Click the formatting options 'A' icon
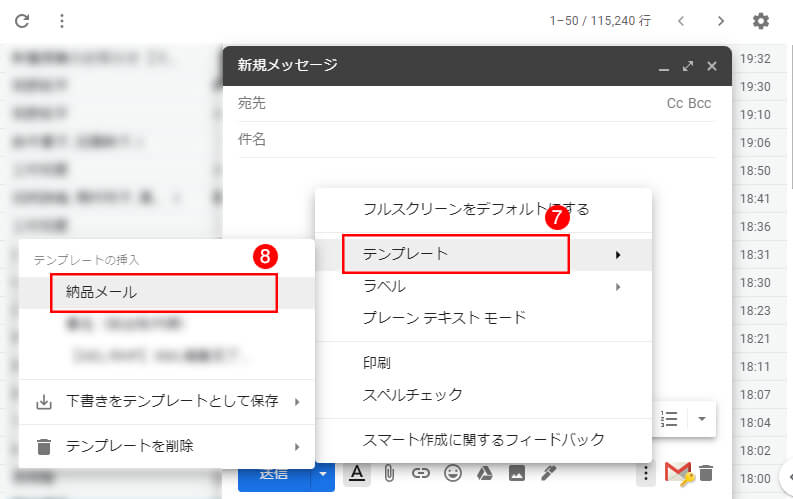 pos(356,473)
